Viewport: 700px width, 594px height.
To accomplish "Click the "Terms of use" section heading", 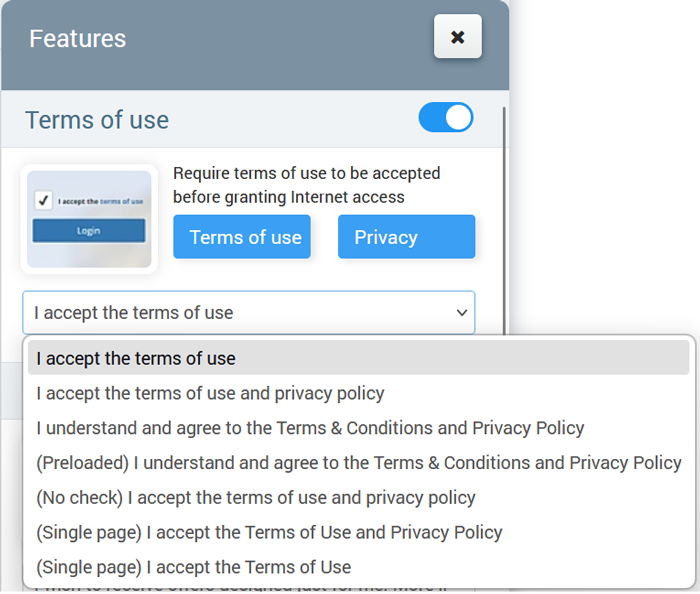I will (97, 120).
